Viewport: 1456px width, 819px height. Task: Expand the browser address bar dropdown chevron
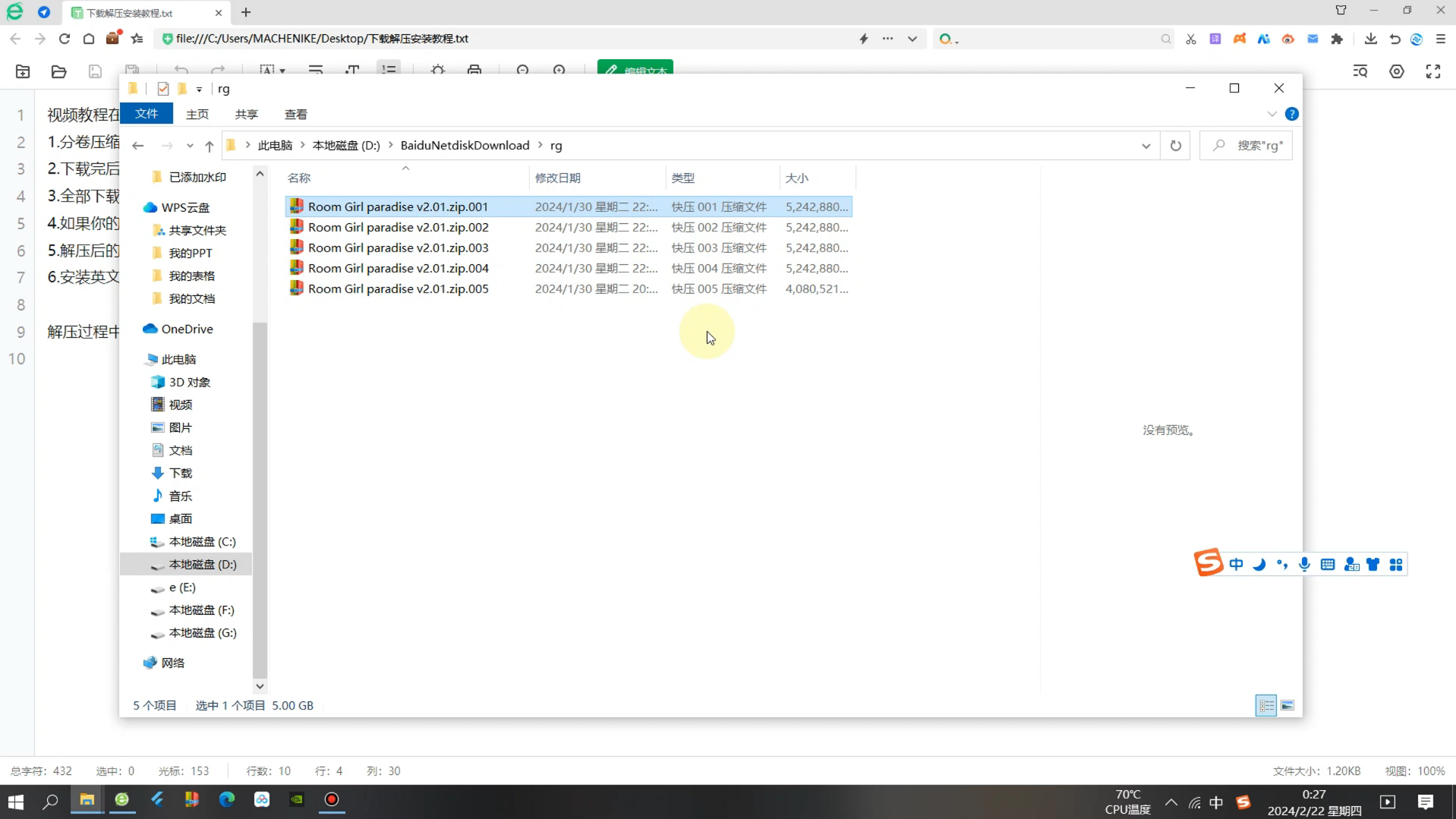tap(912, 39)
